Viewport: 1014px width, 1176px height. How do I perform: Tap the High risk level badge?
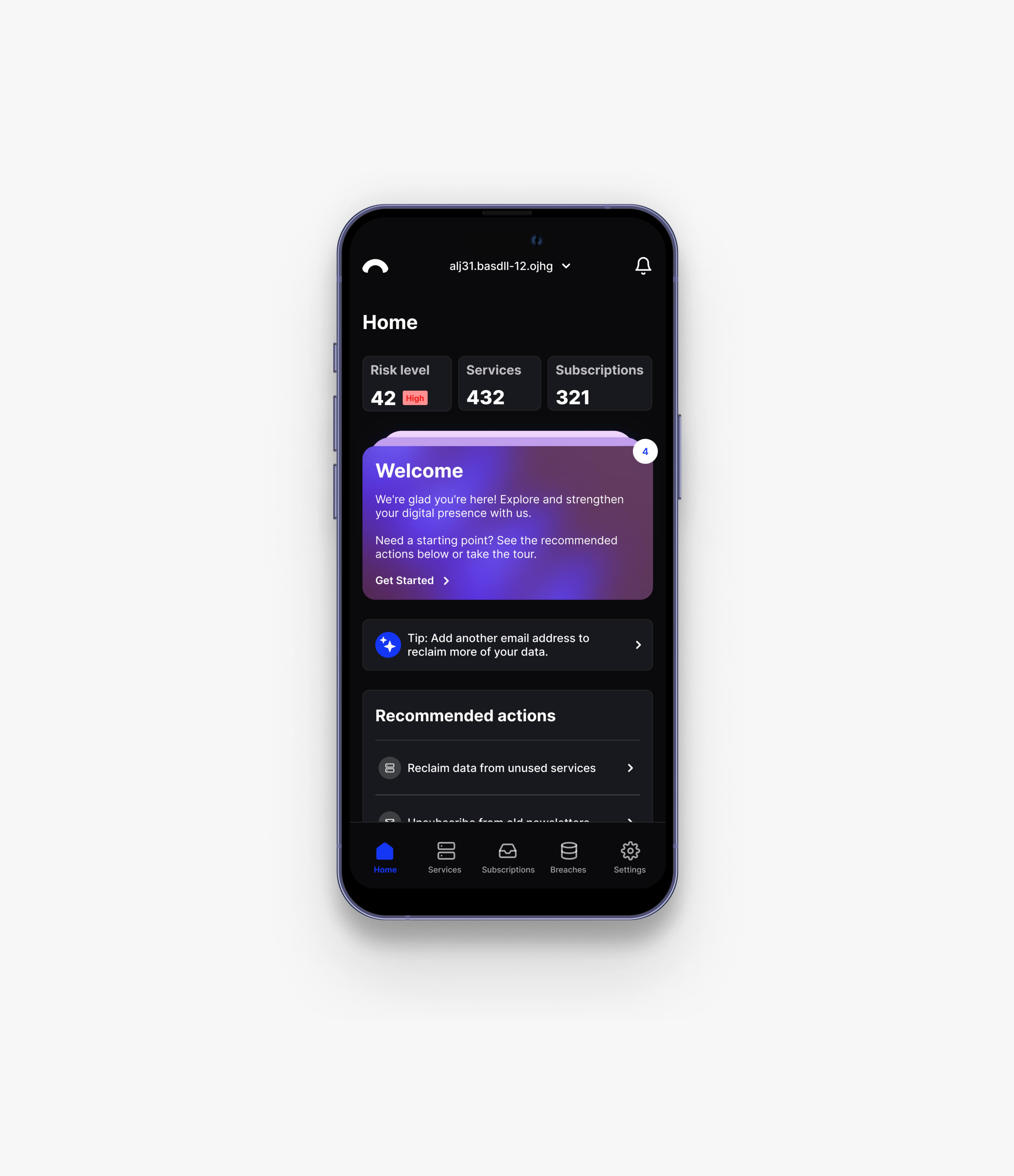point(414,397)
